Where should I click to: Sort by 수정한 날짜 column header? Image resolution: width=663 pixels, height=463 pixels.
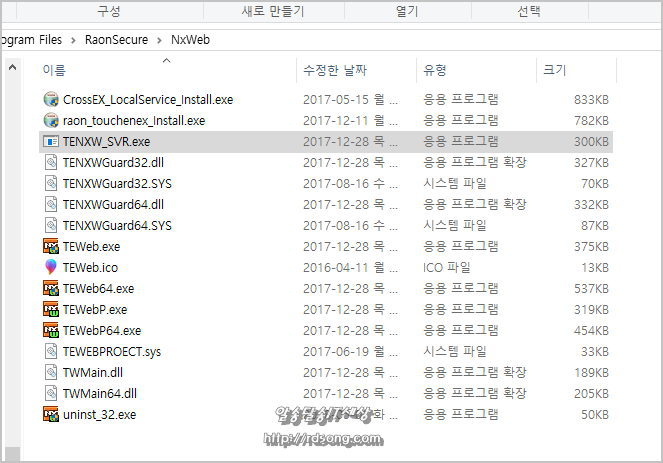[334, 71]
